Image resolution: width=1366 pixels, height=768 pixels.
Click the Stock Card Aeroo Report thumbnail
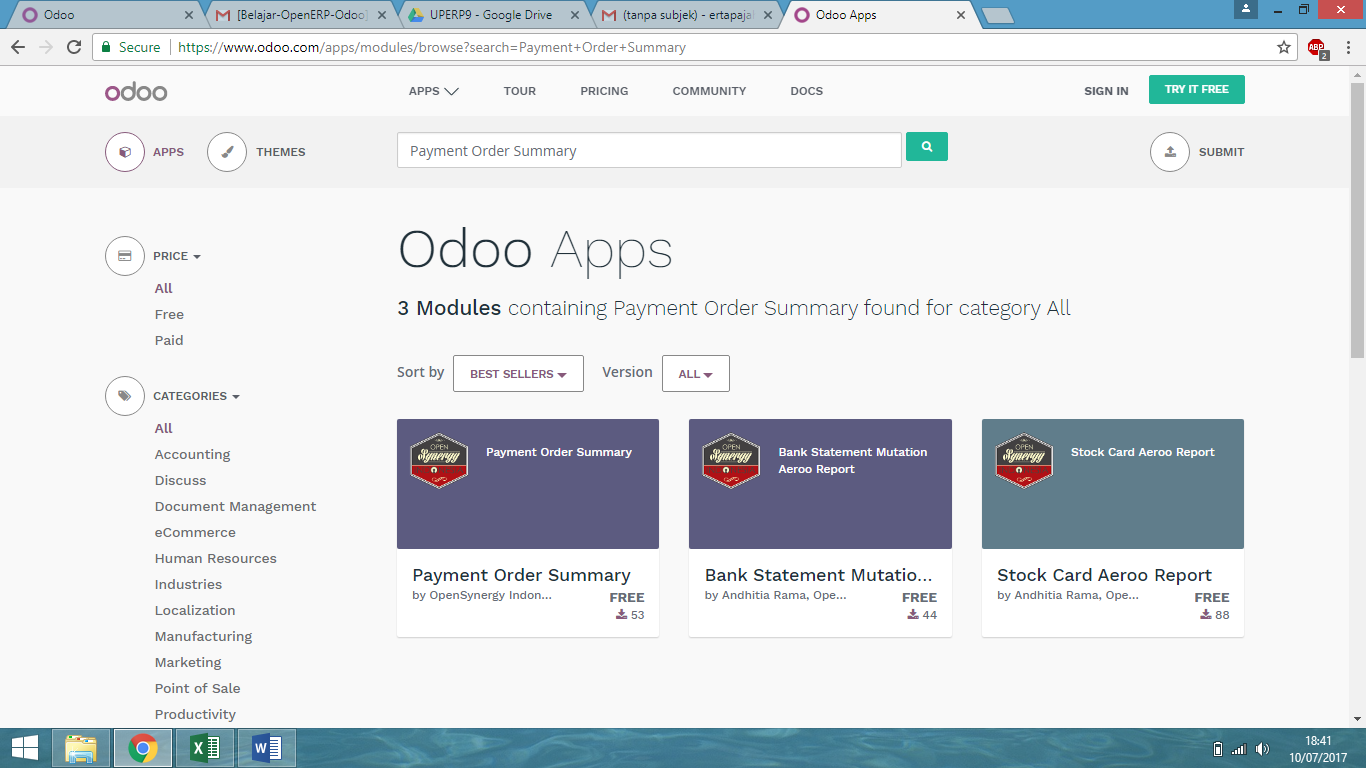coord(1113,484)
